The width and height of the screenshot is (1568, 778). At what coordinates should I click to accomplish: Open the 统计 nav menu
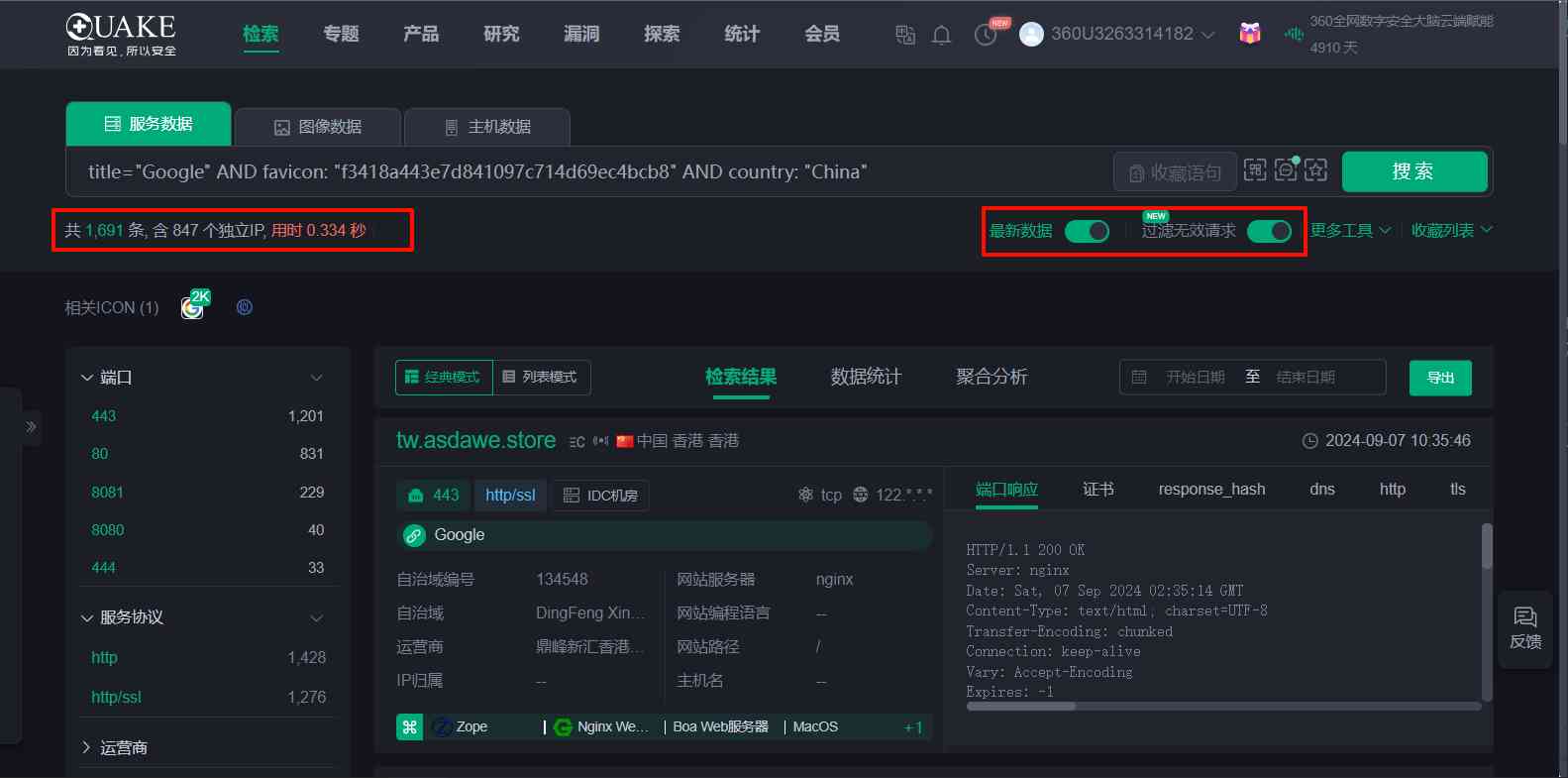742,34
